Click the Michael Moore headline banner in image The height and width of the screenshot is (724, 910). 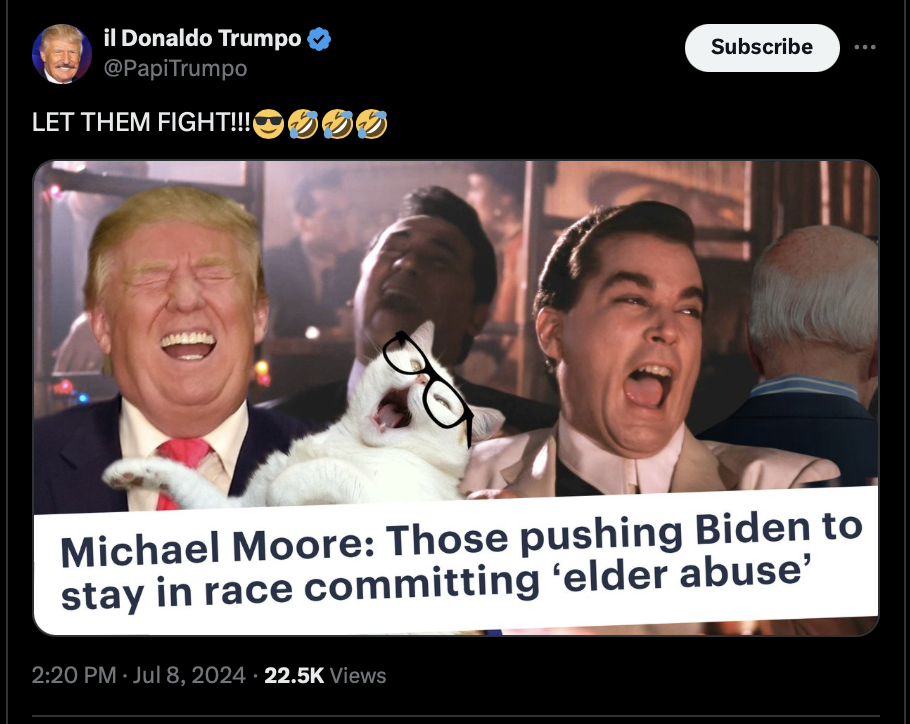[x=456, y=560]
